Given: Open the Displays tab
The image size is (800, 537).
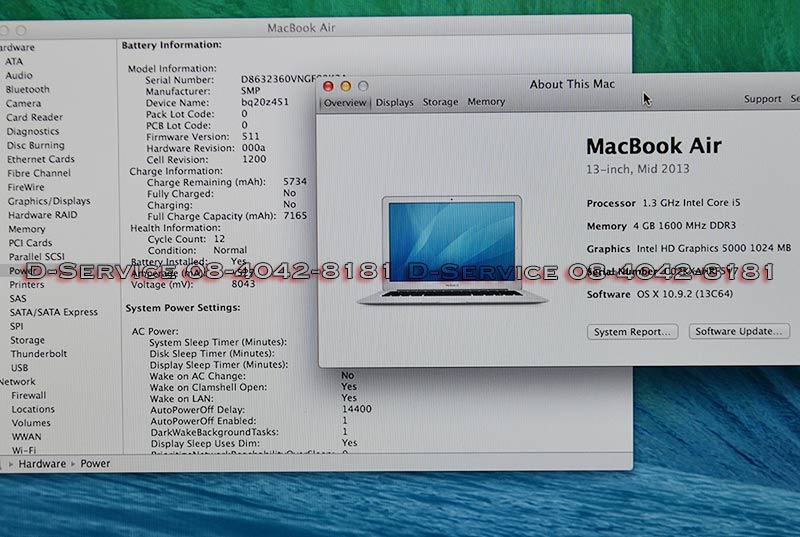Looking at the screenshot, I should [394, 103].
